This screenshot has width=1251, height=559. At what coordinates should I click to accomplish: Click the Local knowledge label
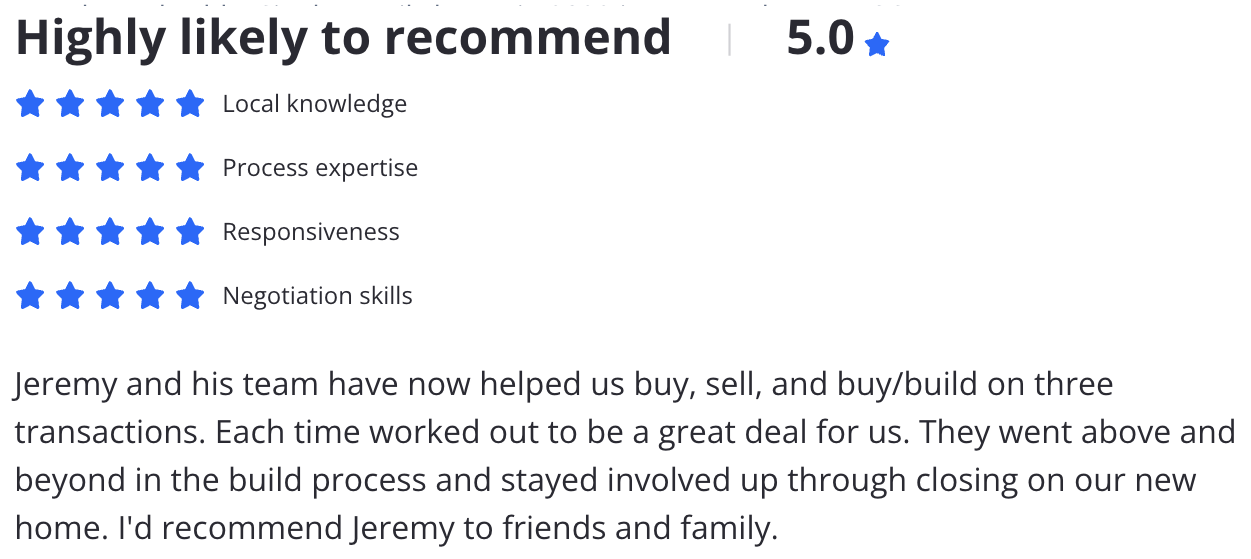[315, 104]
